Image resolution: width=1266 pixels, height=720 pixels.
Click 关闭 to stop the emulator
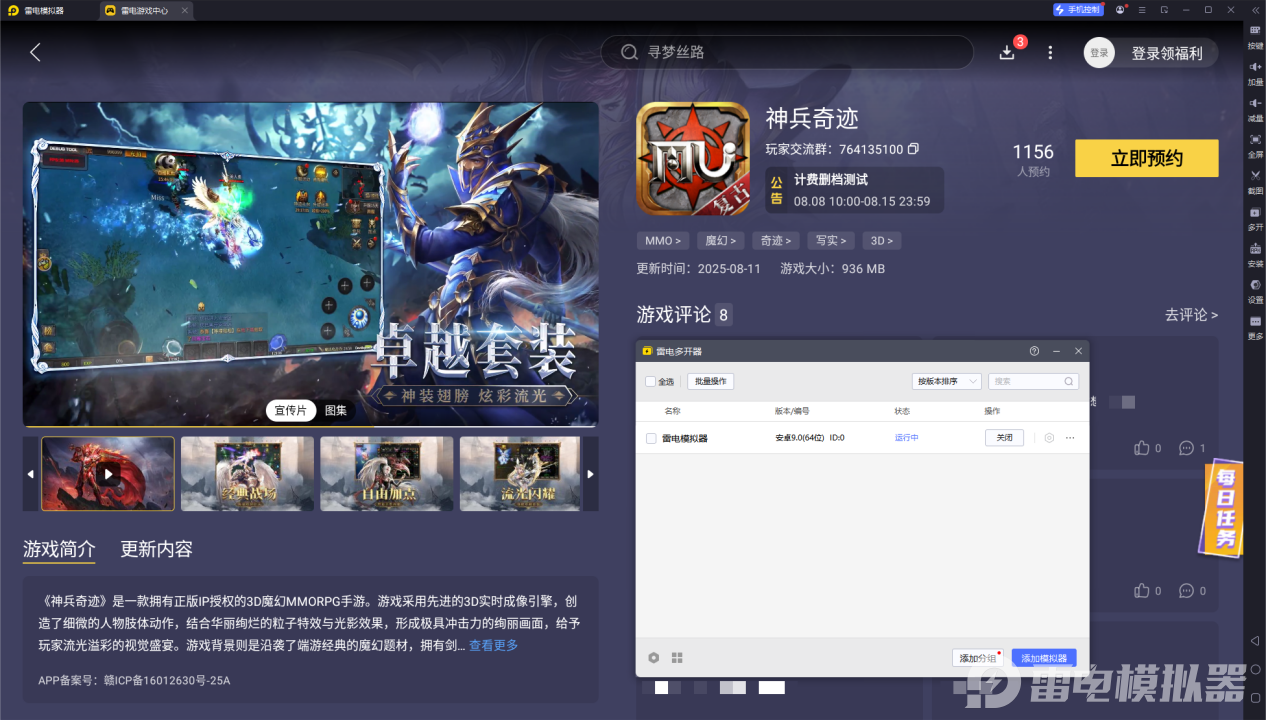tap(1004, 438)
